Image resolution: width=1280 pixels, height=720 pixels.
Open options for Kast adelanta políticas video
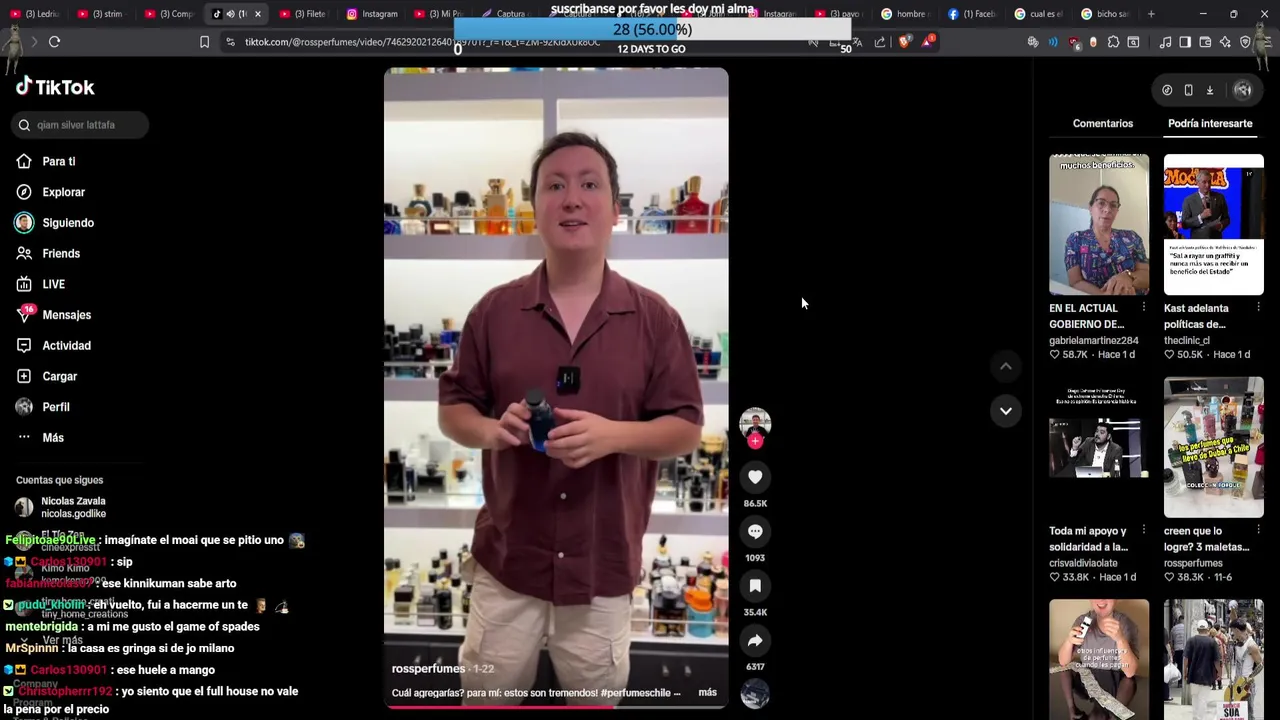[1258, 307]
